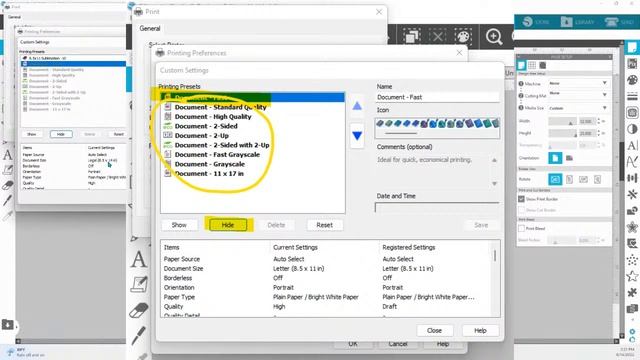The width and height of the screenshot is (640, 360).
Task: Open the half-circle Image Effects icon
Action: click(632, 129)
